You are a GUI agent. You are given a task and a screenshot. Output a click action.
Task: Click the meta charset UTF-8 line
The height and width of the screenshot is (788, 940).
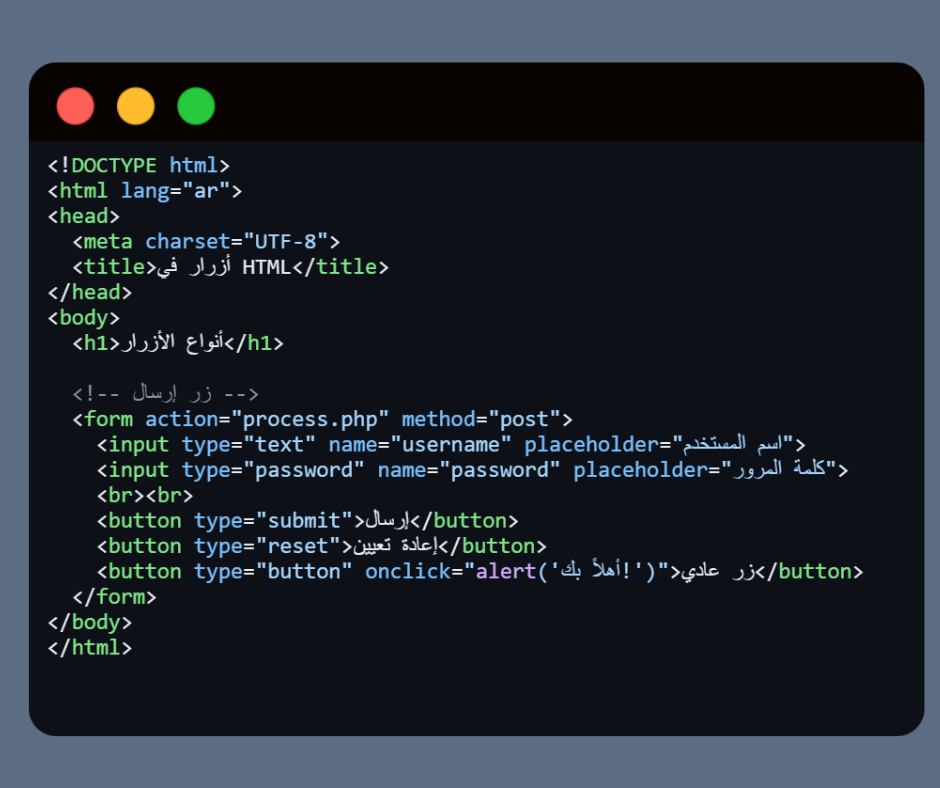click(x=206, y=241)
